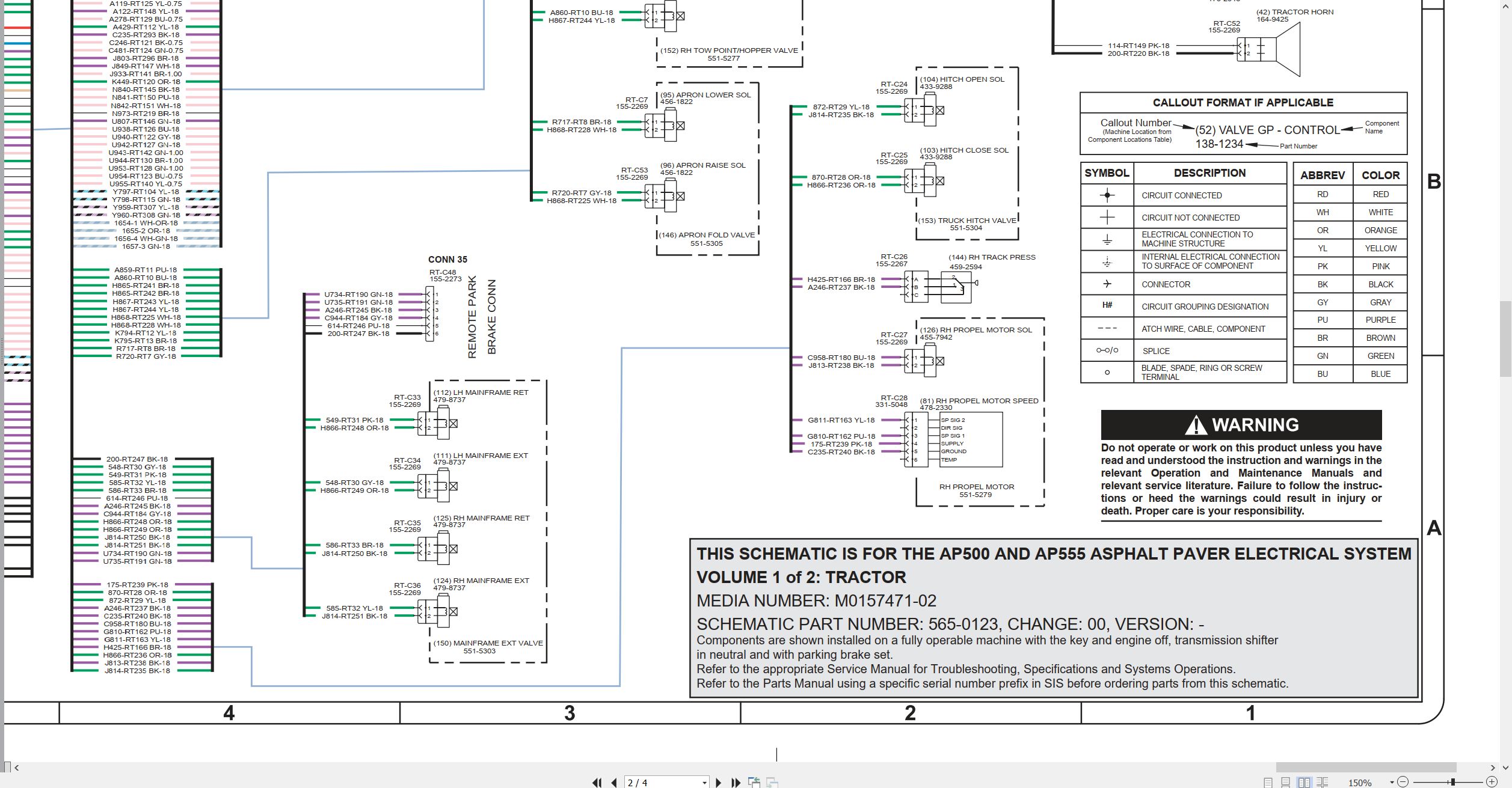The height and width of the screenshot is (788, 1512).
Task: Switch to two-page view
Action: click(x=1304, y=783)
